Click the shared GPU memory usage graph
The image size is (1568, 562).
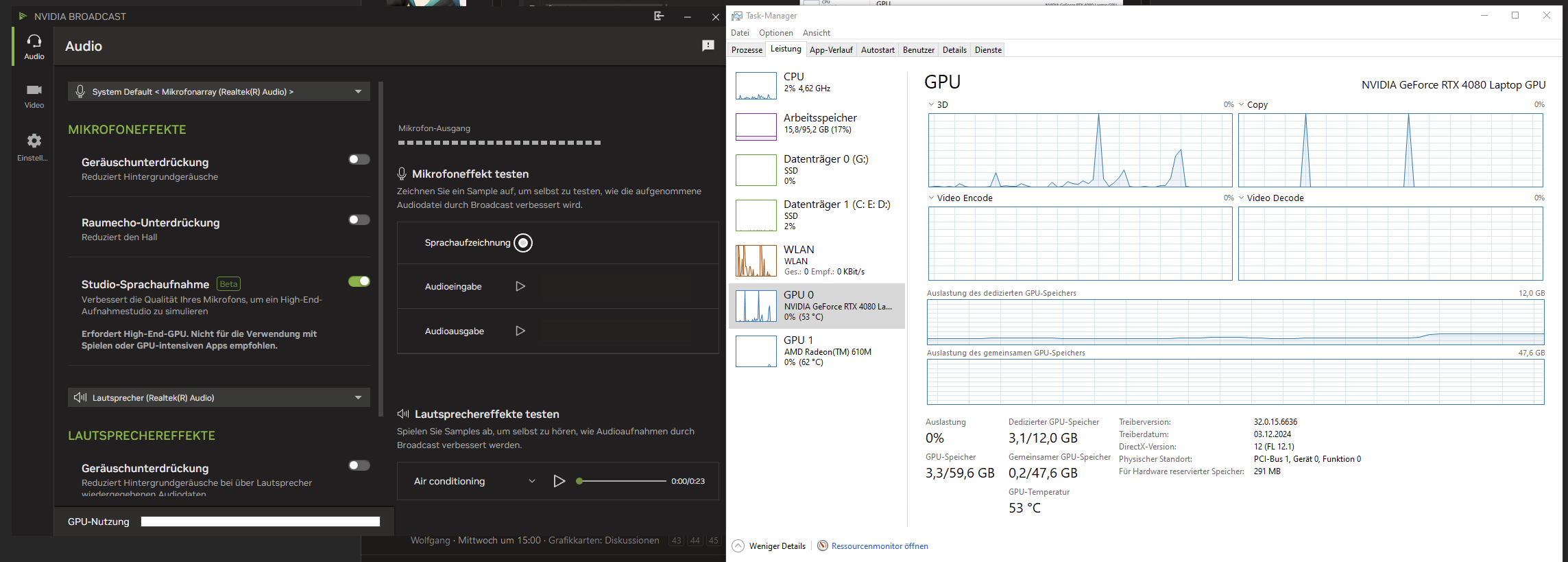tap(1235, 382)
